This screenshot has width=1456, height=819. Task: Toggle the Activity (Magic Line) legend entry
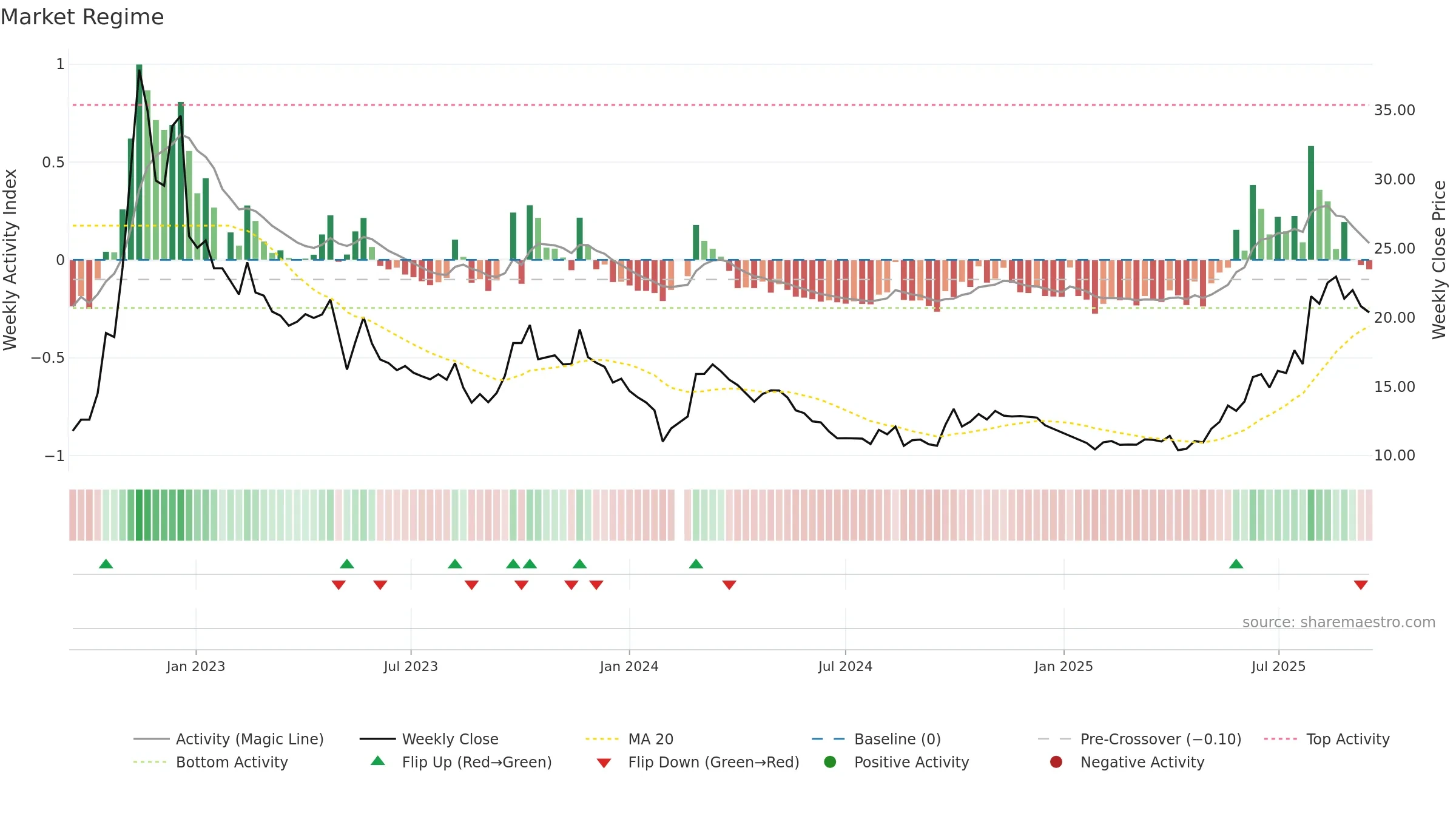[x=229, y=739]
